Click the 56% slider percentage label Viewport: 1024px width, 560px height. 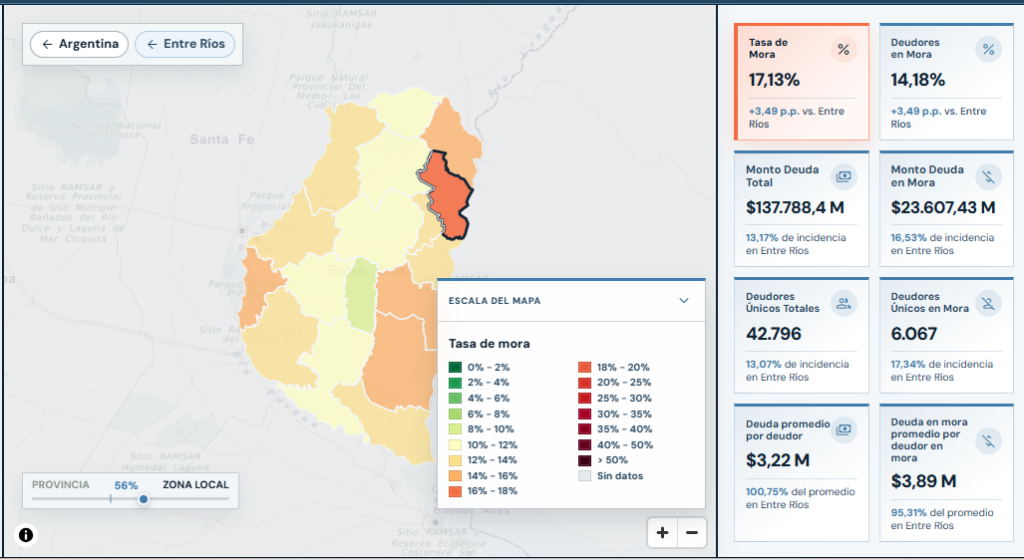(126, 486)
